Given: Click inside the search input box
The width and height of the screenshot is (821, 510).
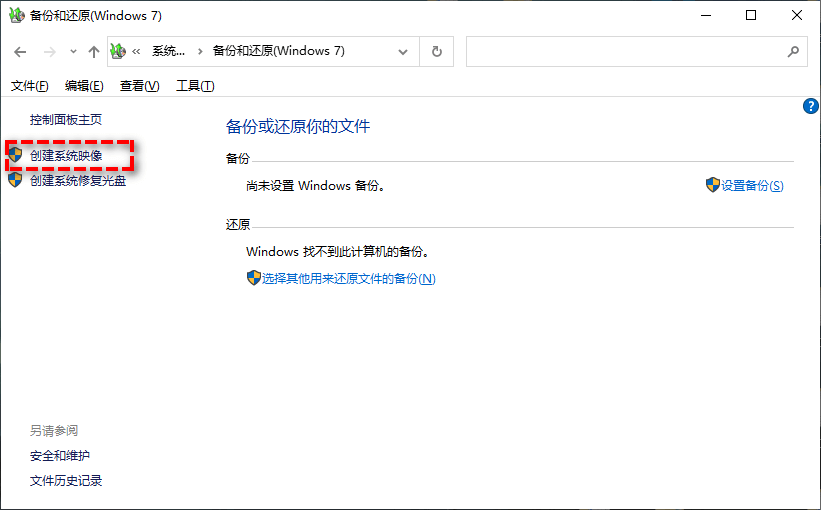Looking at the screenshot, I should click(x=625, y=52).
